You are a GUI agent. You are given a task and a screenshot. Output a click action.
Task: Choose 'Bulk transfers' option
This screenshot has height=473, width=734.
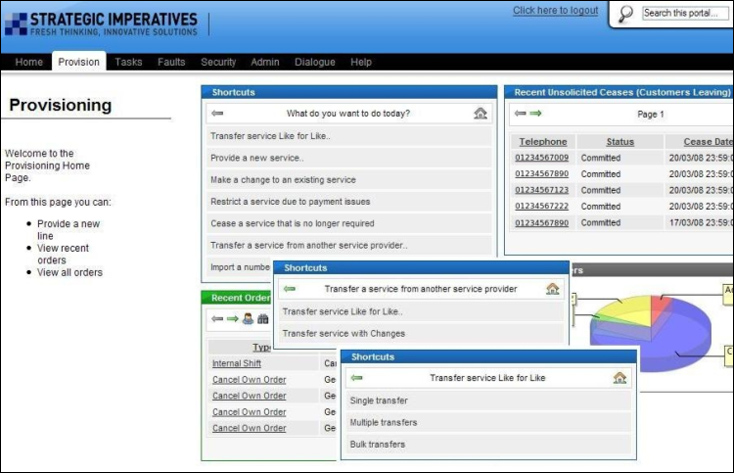coord(377,444)
